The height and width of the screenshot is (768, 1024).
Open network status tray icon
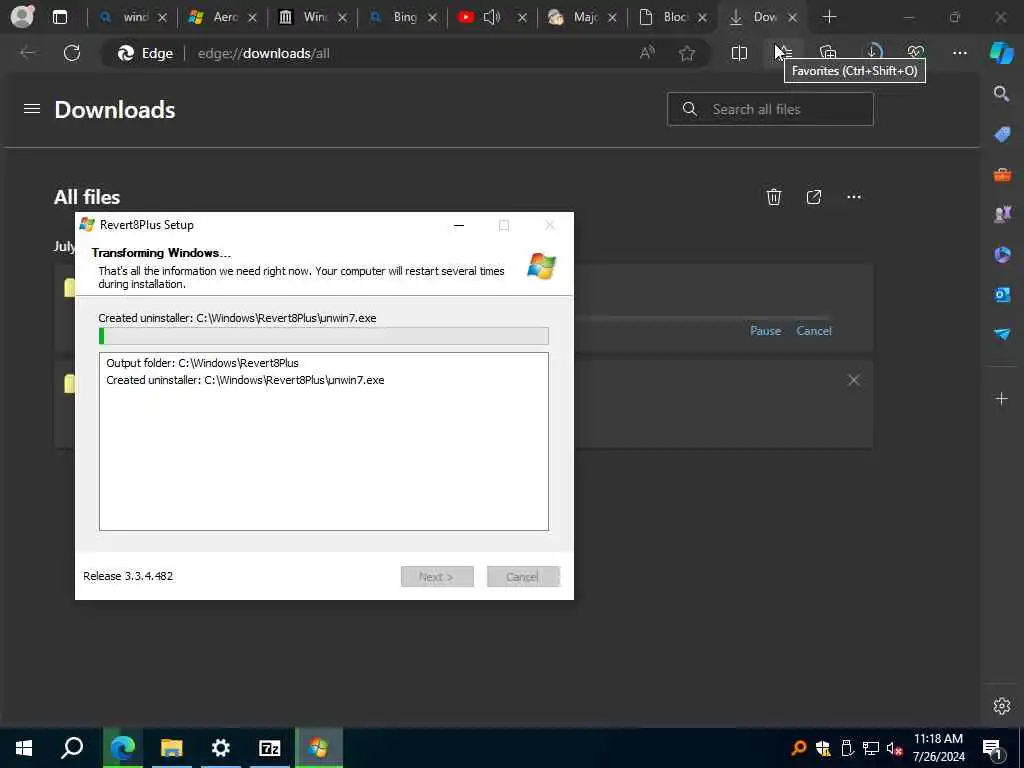[x=871, y=748]
